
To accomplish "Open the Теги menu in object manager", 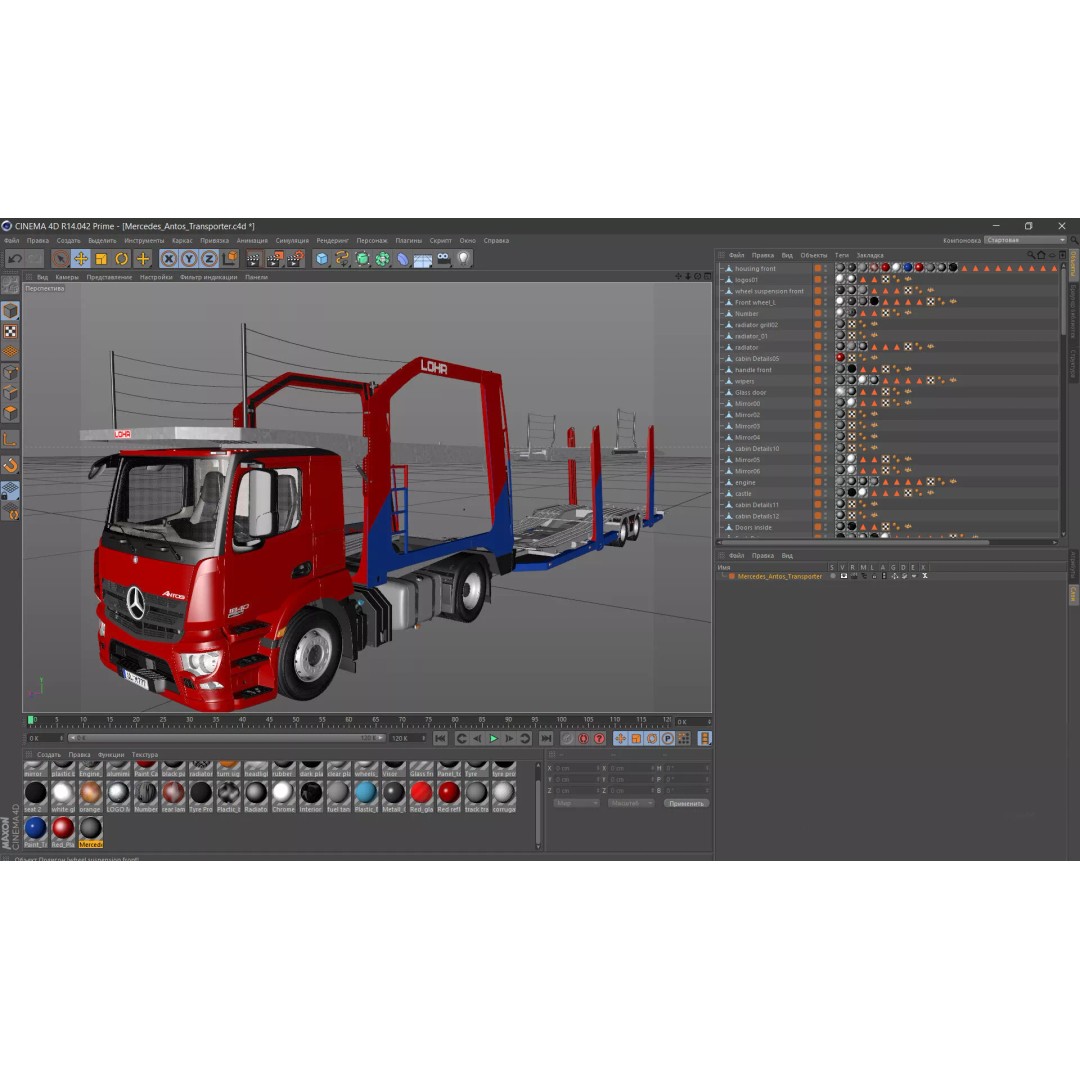I will tap(842, 255).
